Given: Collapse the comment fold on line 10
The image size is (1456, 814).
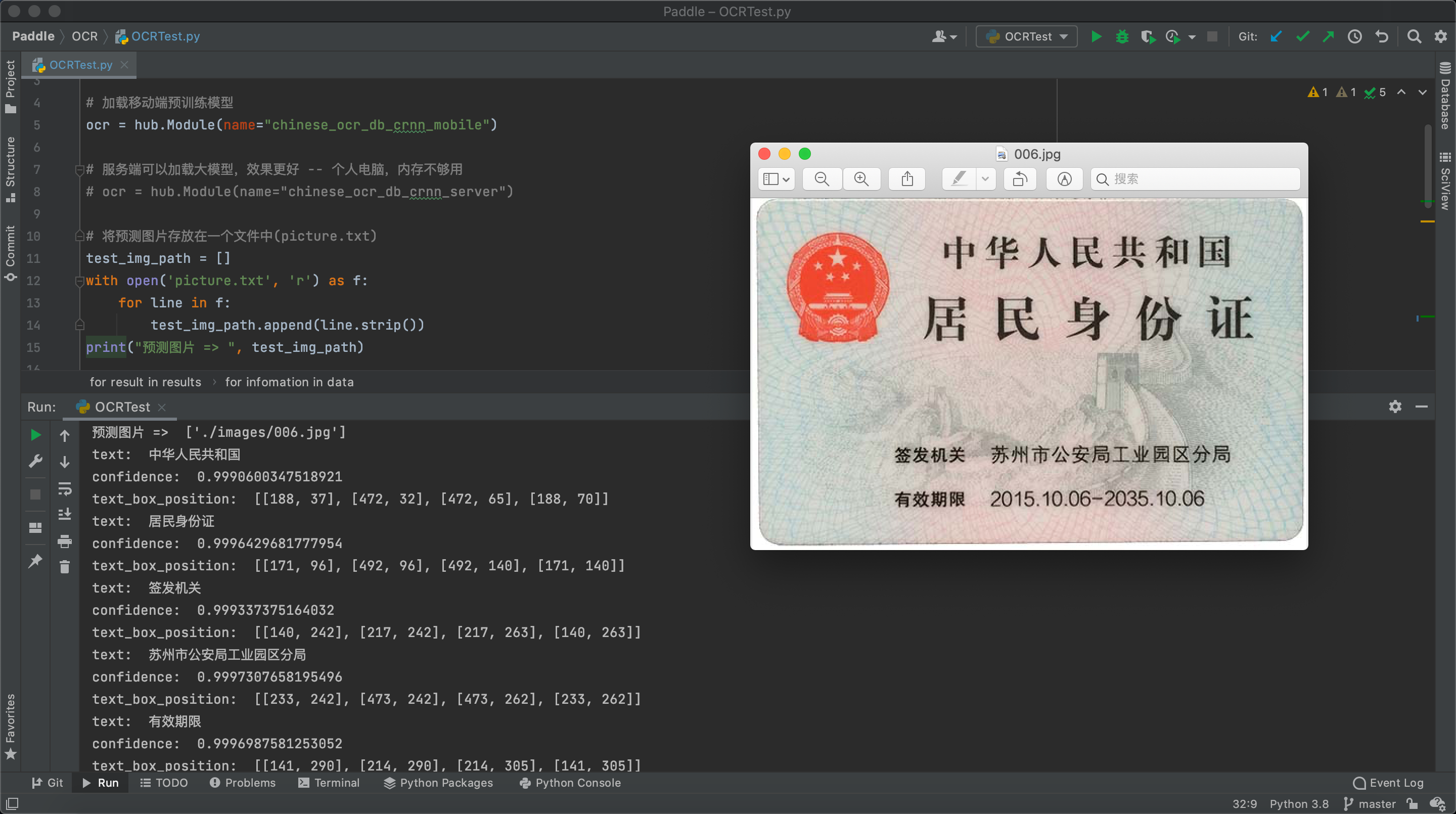Looking at the screenshot, I should pos(80,236).
